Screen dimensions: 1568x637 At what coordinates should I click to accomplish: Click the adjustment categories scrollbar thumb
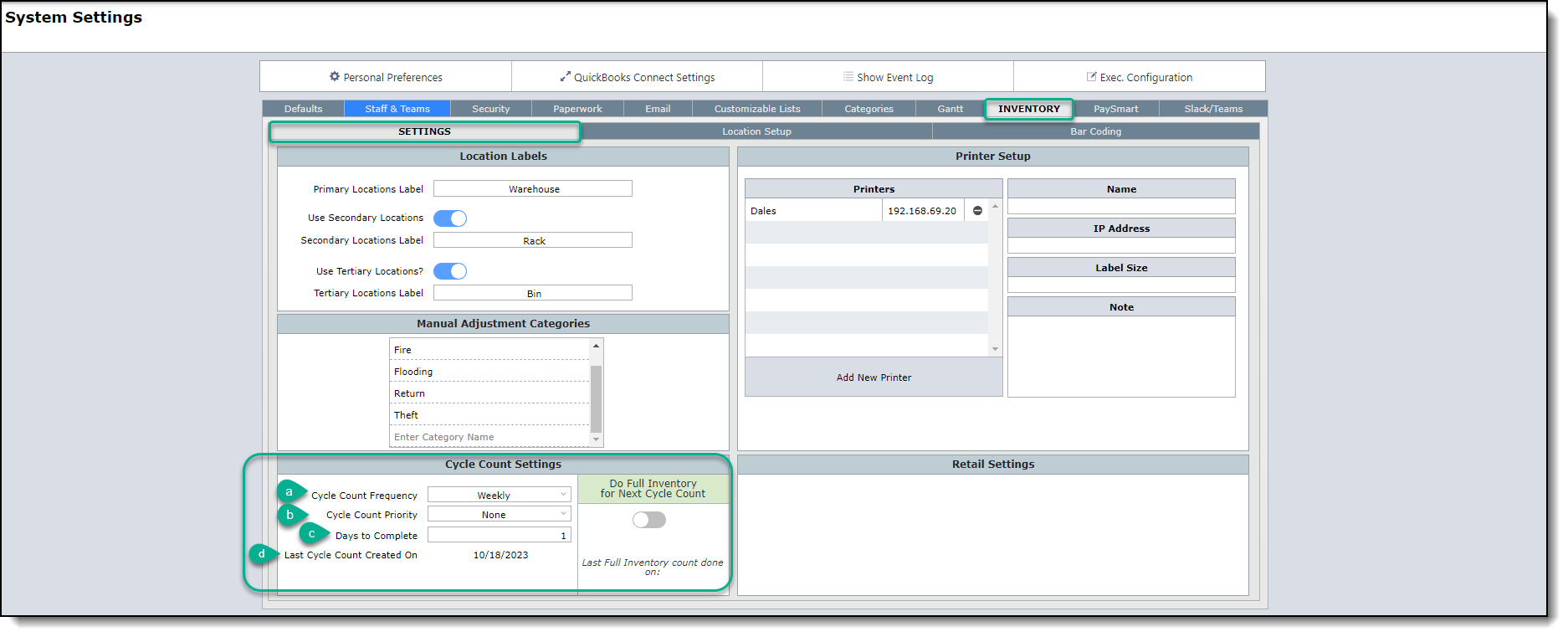point(596,398)
